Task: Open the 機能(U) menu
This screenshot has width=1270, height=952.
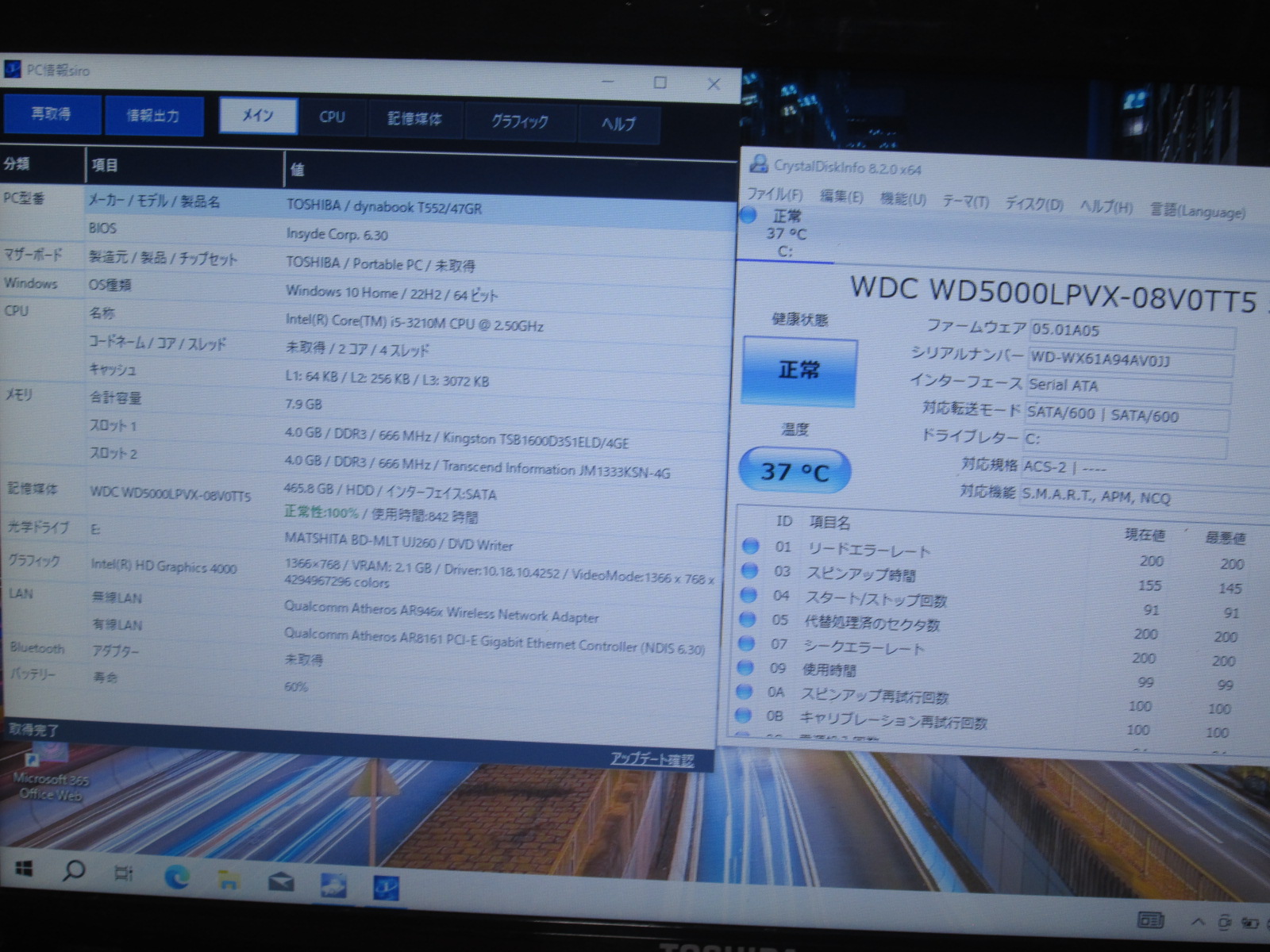Action: coord(903,198)
